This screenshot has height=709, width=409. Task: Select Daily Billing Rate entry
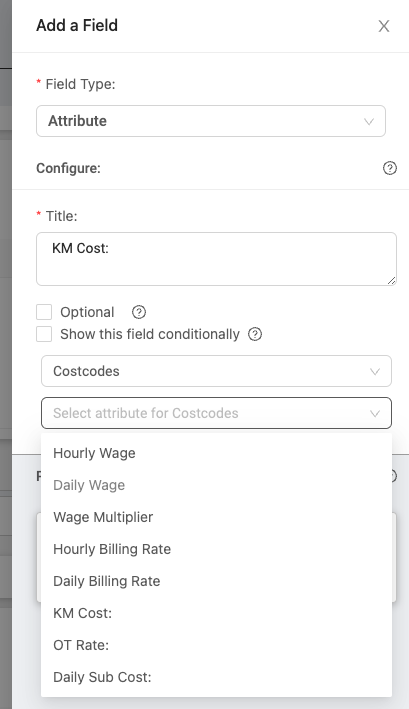click(x=216, y=581)
